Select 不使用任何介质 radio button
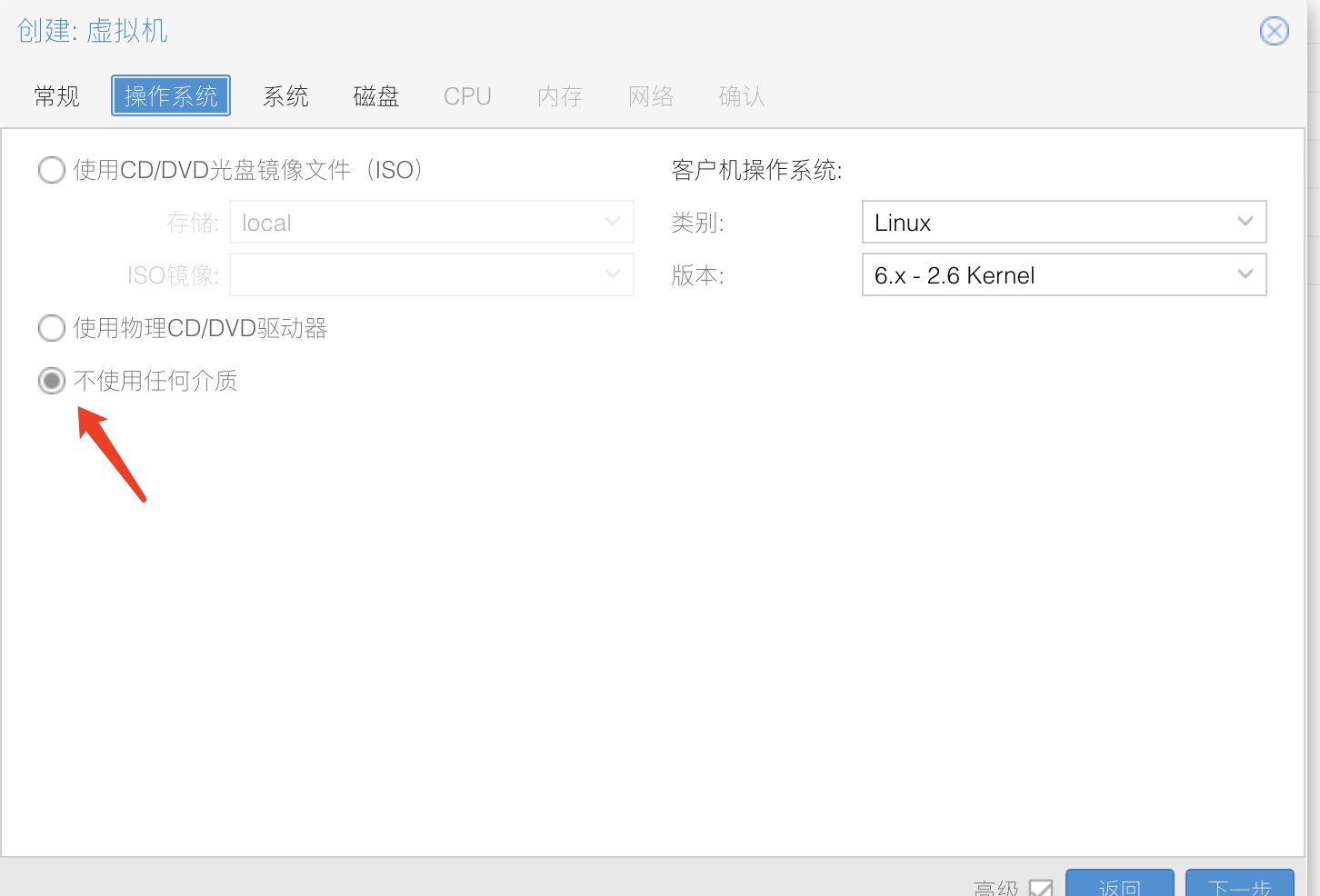This screenshot has width=1320, height=896. 52,381
